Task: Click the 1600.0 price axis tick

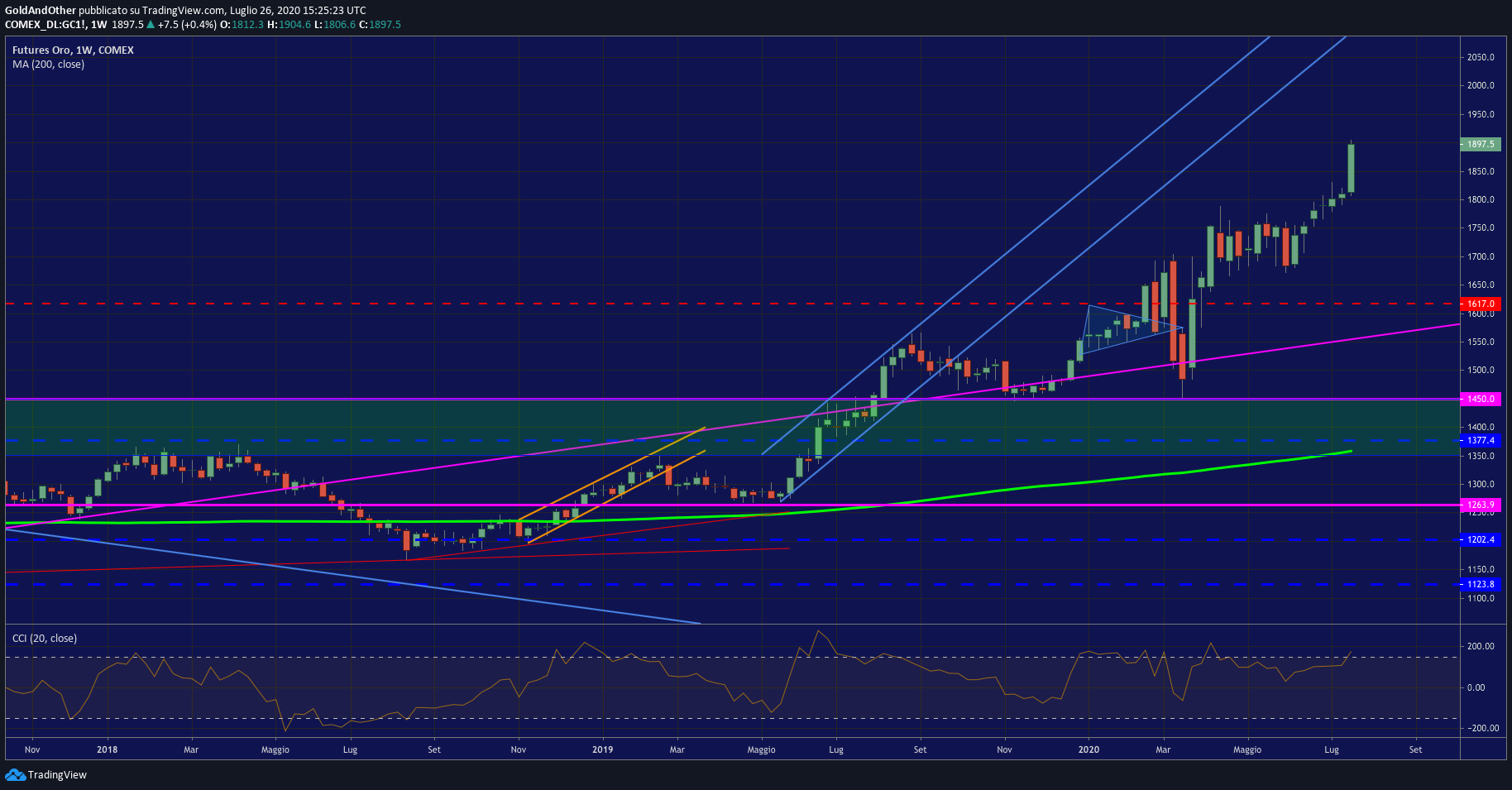Action: tap(1481, 315)
